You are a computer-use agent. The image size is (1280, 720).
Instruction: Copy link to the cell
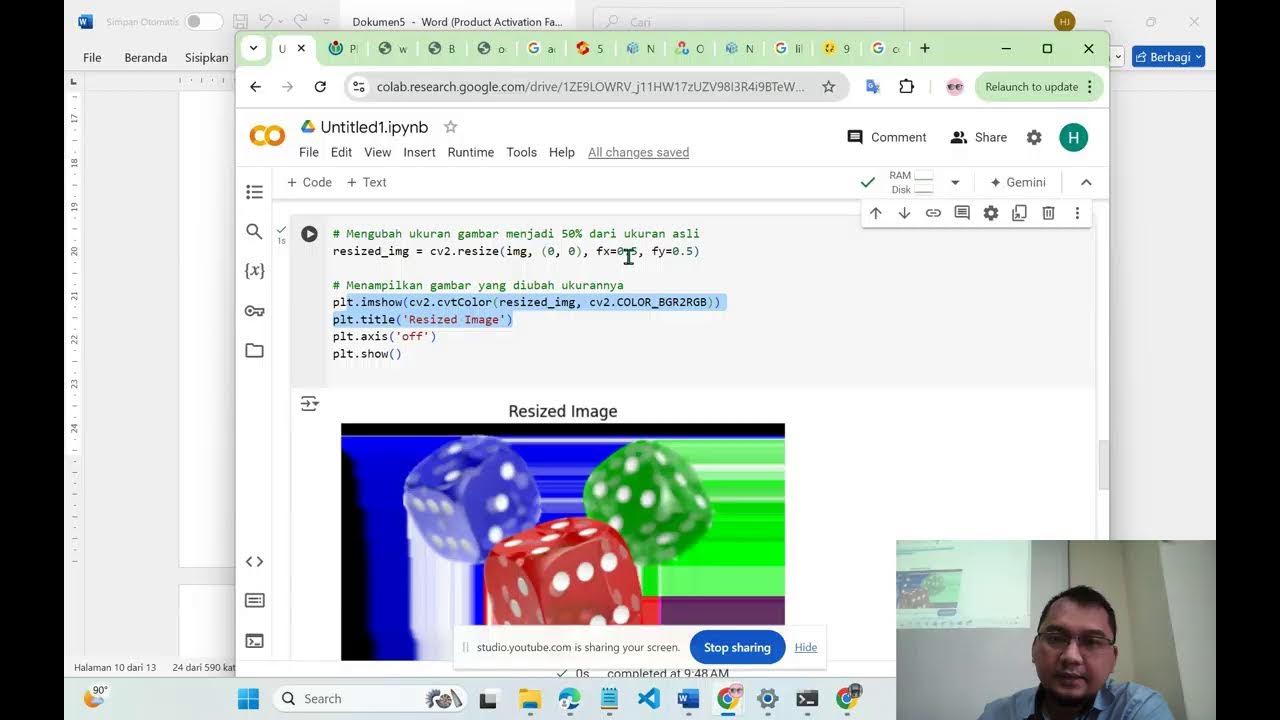pyautogui.click(x=933, y=213)
